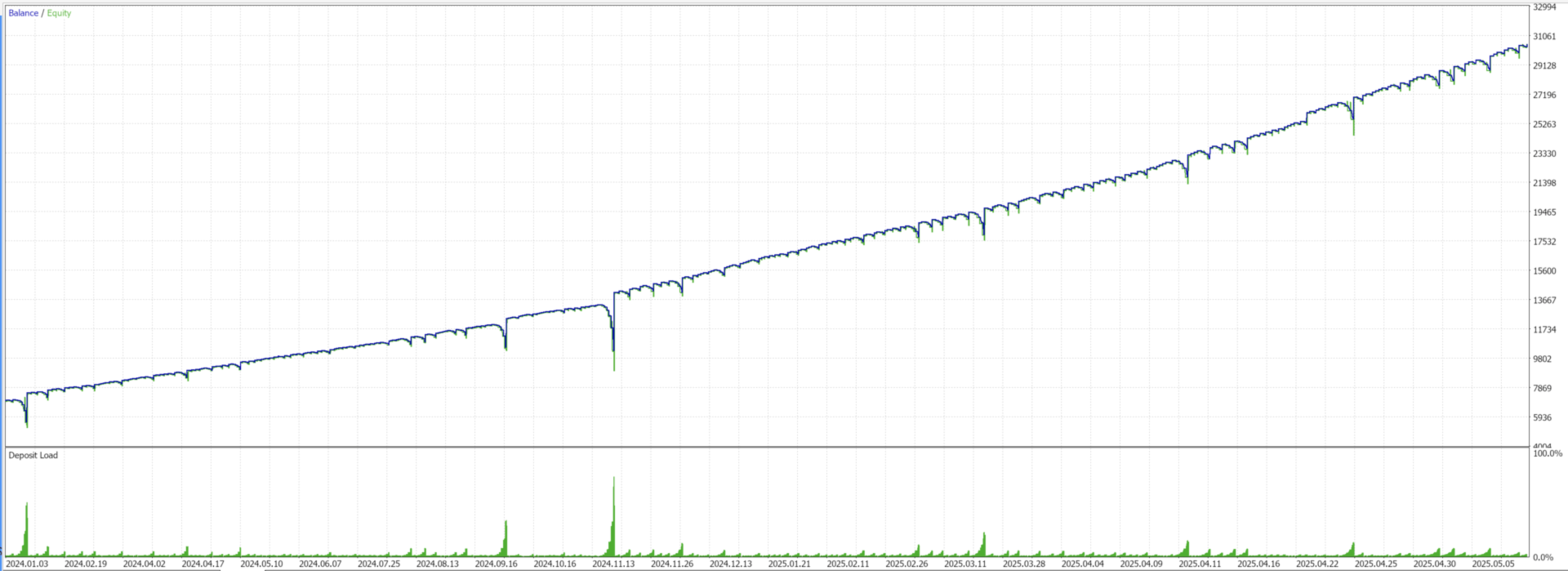
Task: Select the 2024.10.16 date label
Action: [x=555, y=564]
